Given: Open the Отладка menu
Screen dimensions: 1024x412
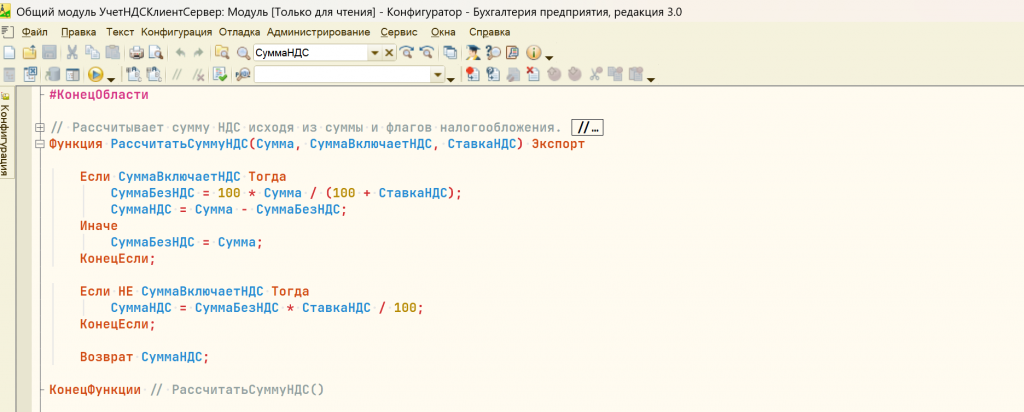Looking at the screenshot, I should [x=240, y=32].
